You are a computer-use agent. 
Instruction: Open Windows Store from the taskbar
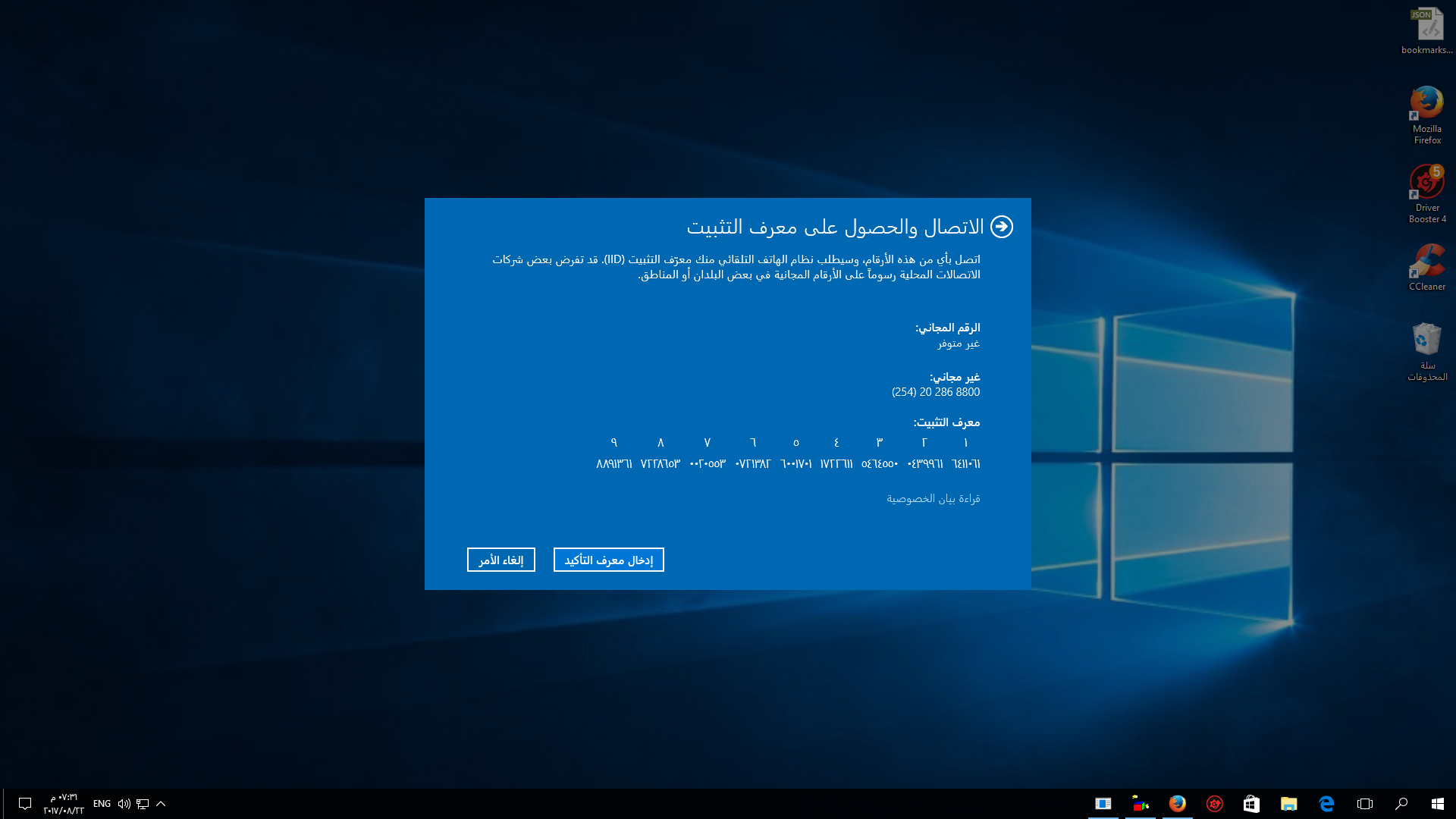click(x=1251, y=804)
